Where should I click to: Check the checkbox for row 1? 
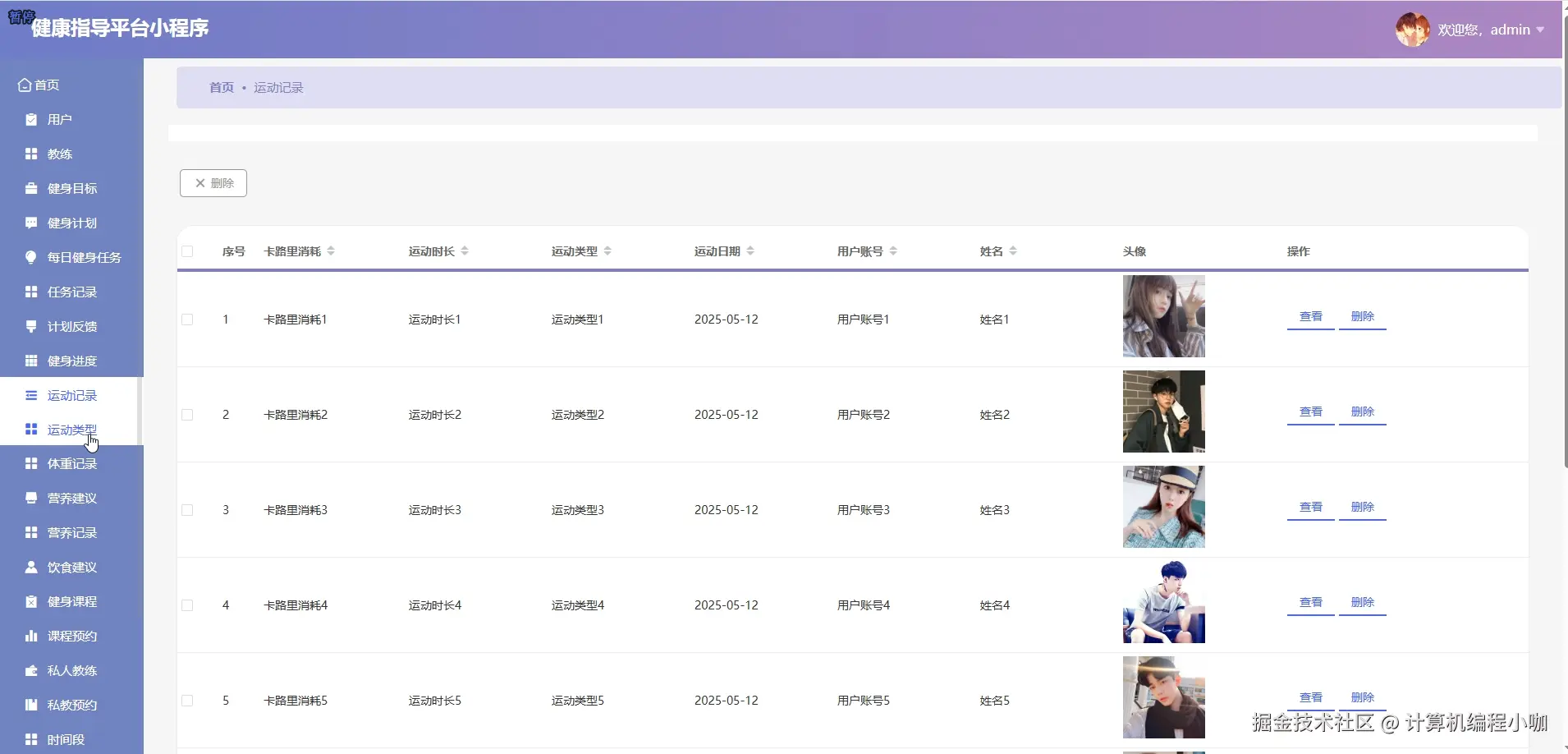[186, 319]
